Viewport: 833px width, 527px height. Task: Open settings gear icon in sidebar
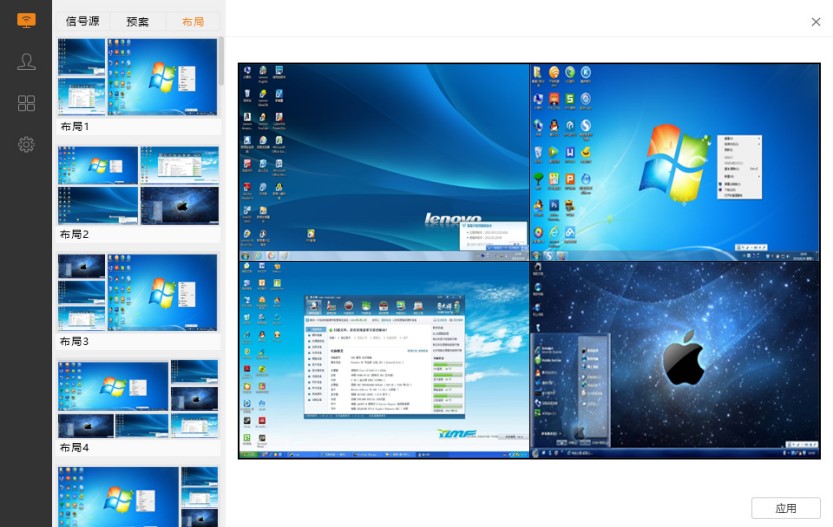click(x=26, y=144)
